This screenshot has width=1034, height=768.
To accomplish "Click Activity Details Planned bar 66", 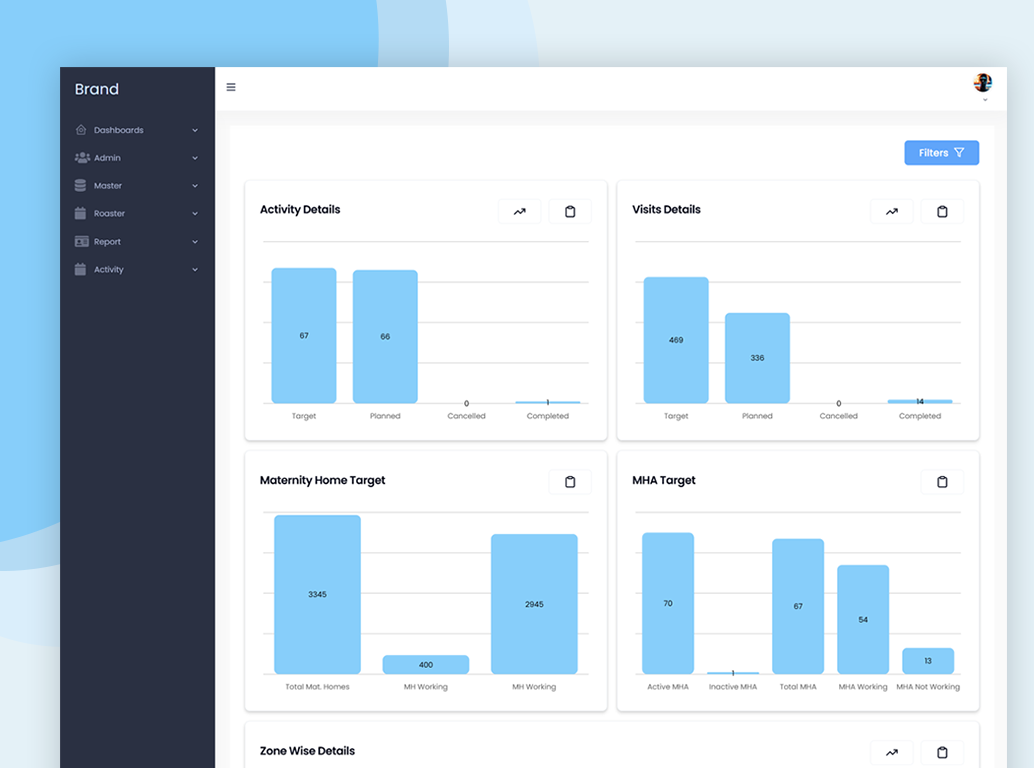I will point(385,336).
